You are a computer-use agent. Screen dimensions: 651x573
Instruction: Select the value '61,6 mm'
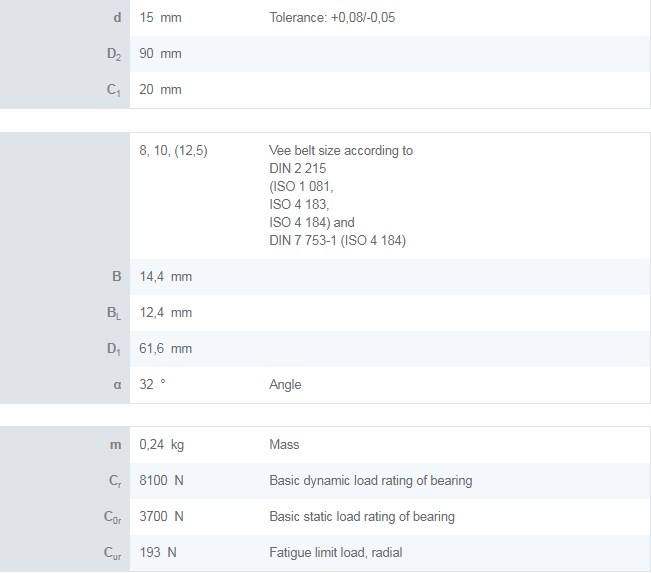(166, 348)
